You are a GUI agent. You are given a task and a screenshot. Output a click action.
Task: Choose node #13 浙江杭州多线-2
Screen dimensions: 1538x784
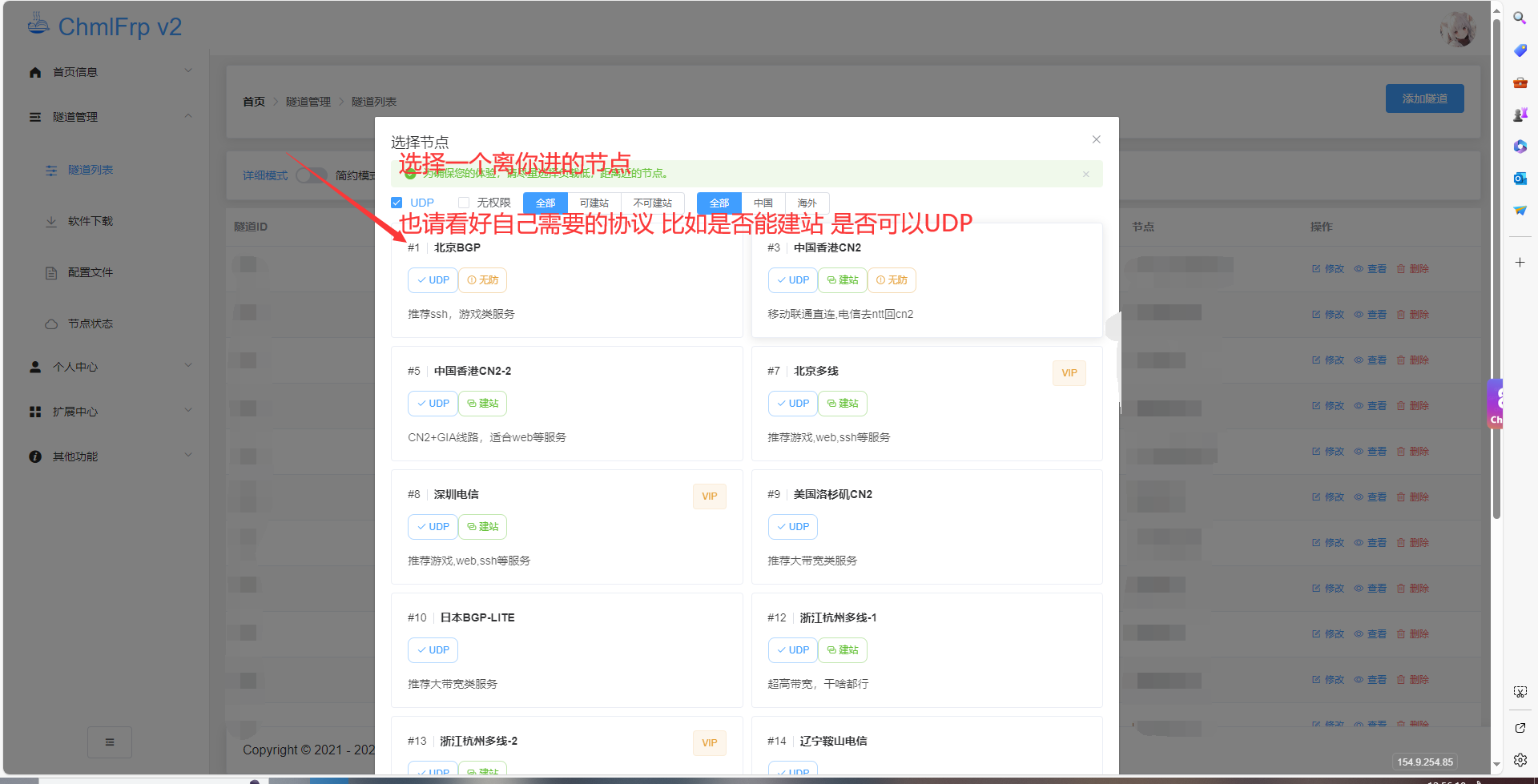point(567,746)
